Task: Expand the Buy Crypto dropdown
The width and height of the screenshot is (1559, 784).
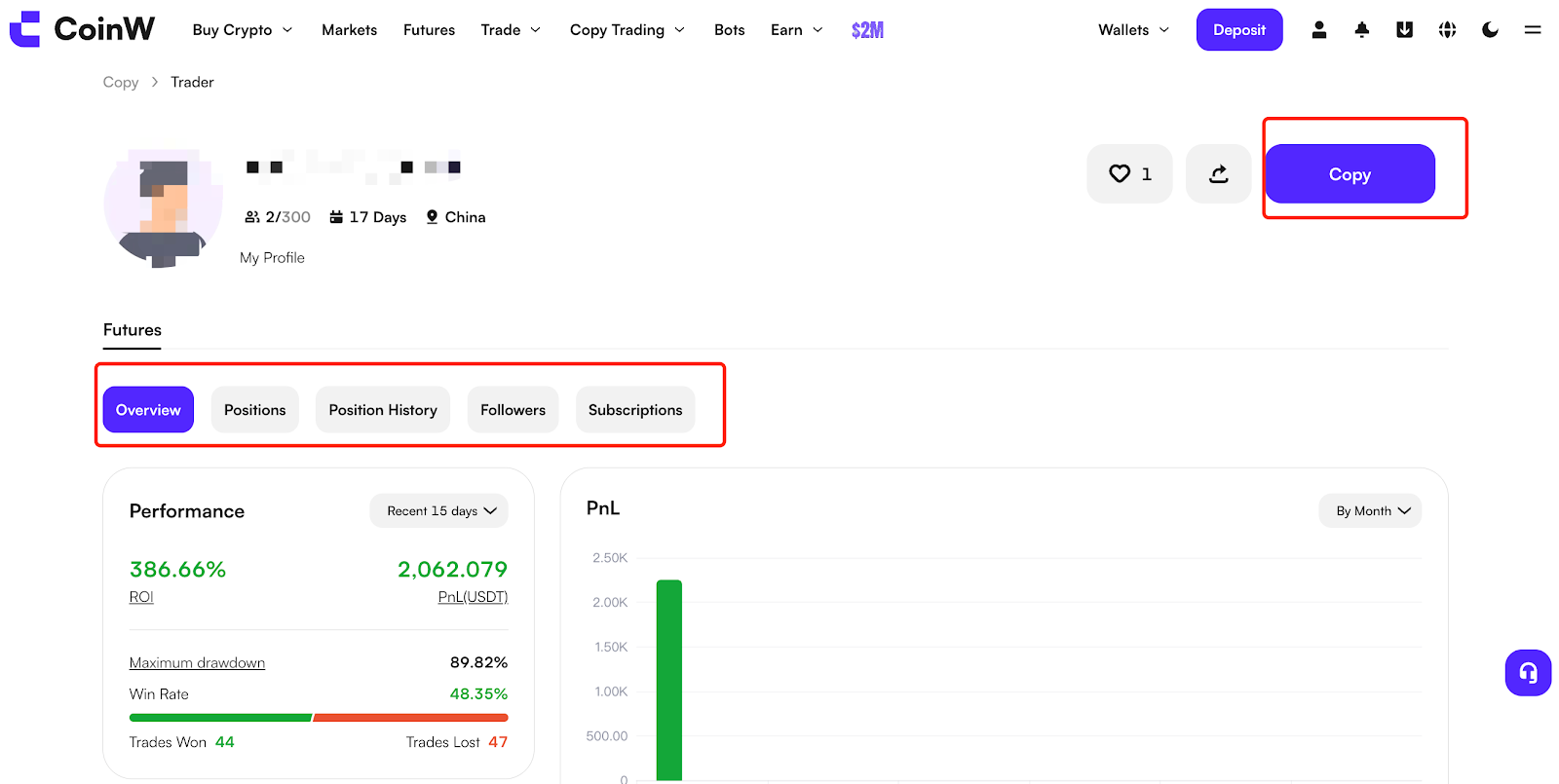Action: pos(242,30)
